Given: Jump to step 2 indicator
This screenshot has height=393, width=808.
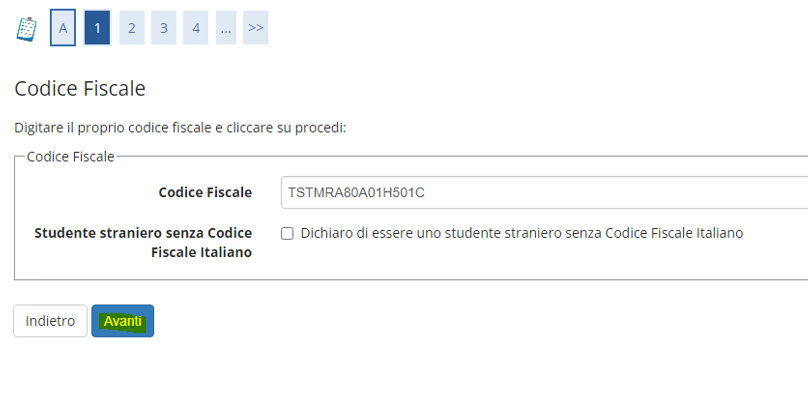Looking at the screenshot, I should tap(132, 28).
